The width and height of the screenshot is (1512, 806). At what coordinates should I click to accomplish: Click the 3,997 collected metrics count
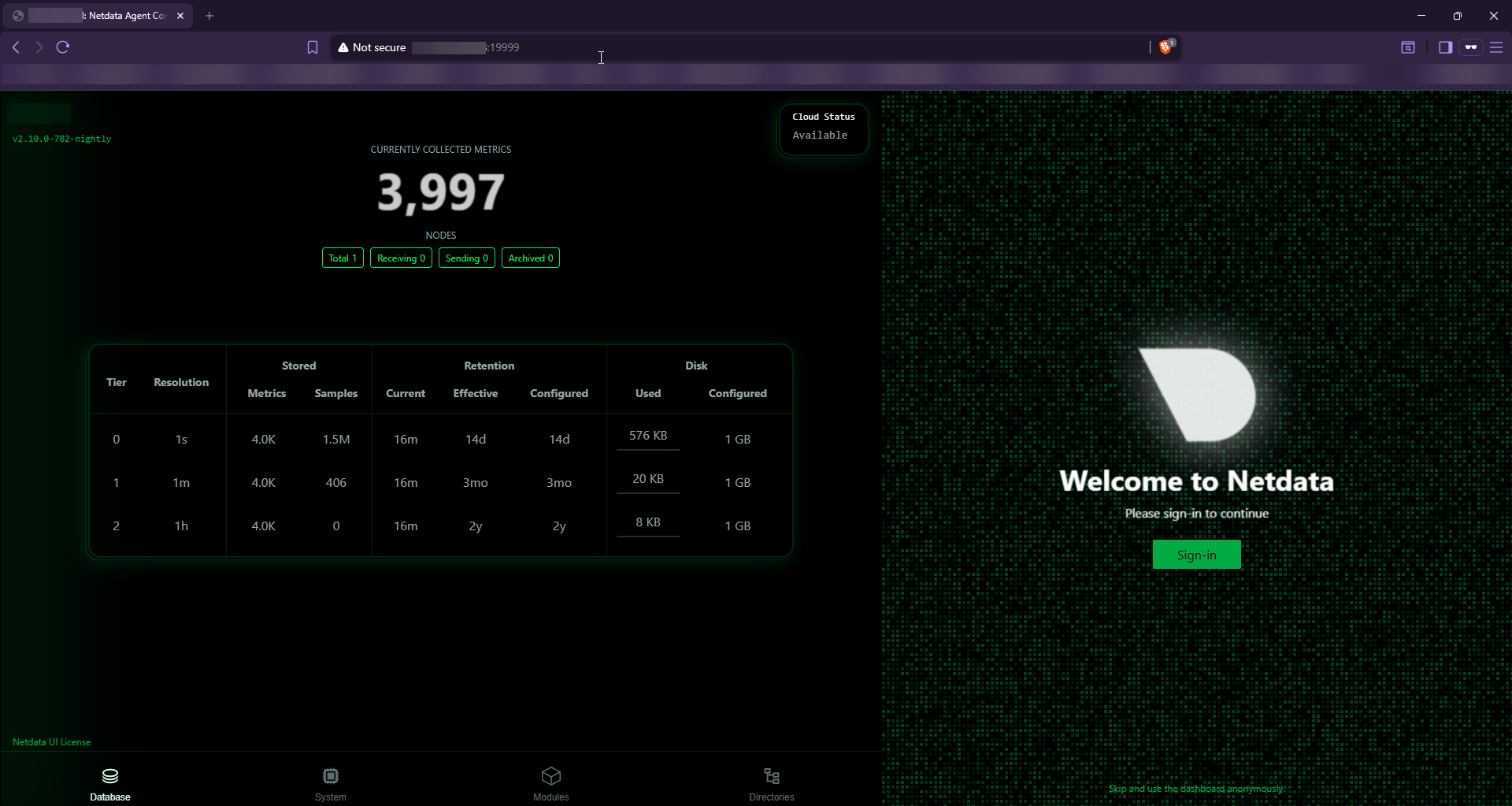(x=441, y=192)
